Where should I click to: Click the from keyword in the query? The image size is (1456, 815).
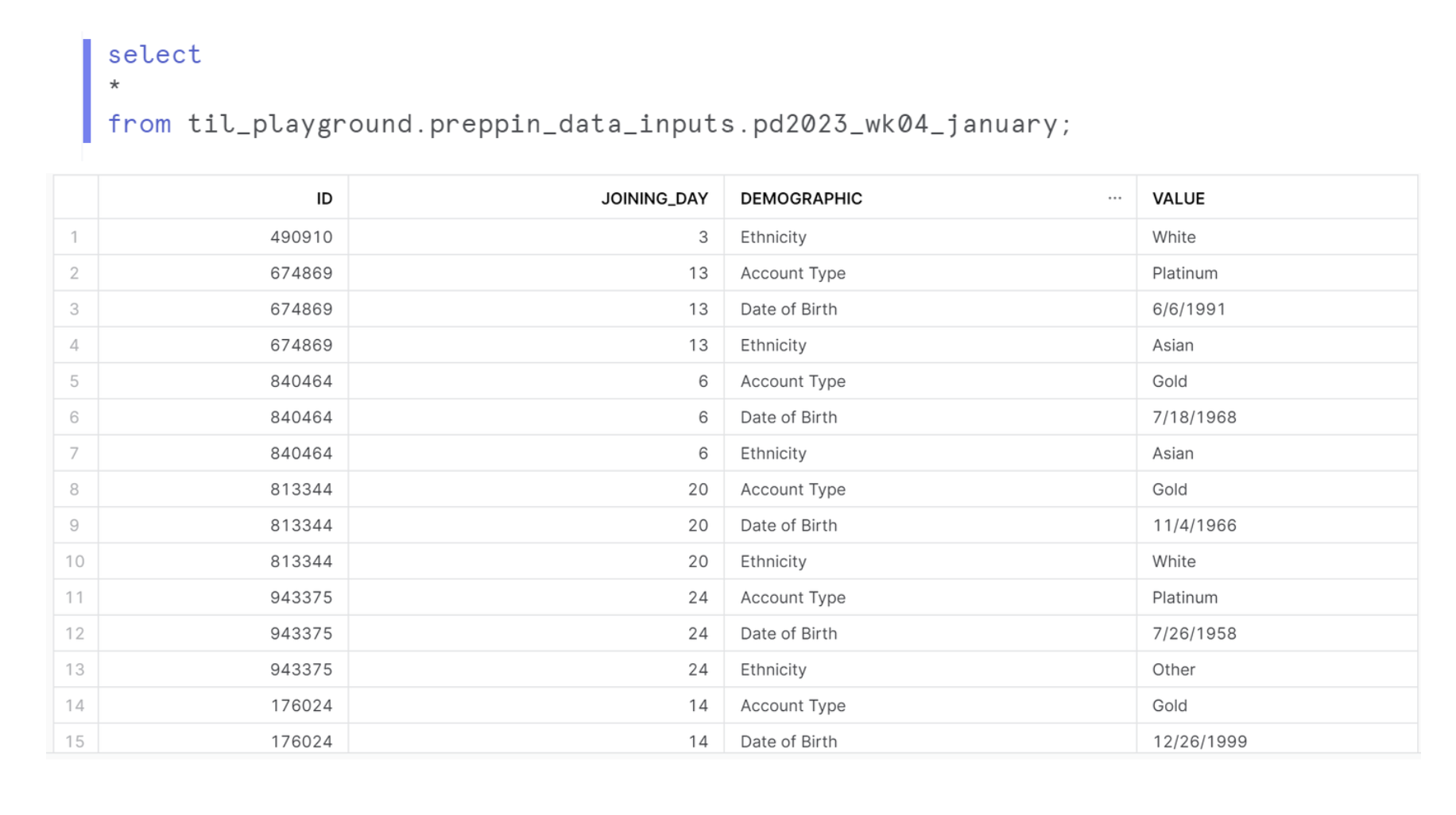139,125
